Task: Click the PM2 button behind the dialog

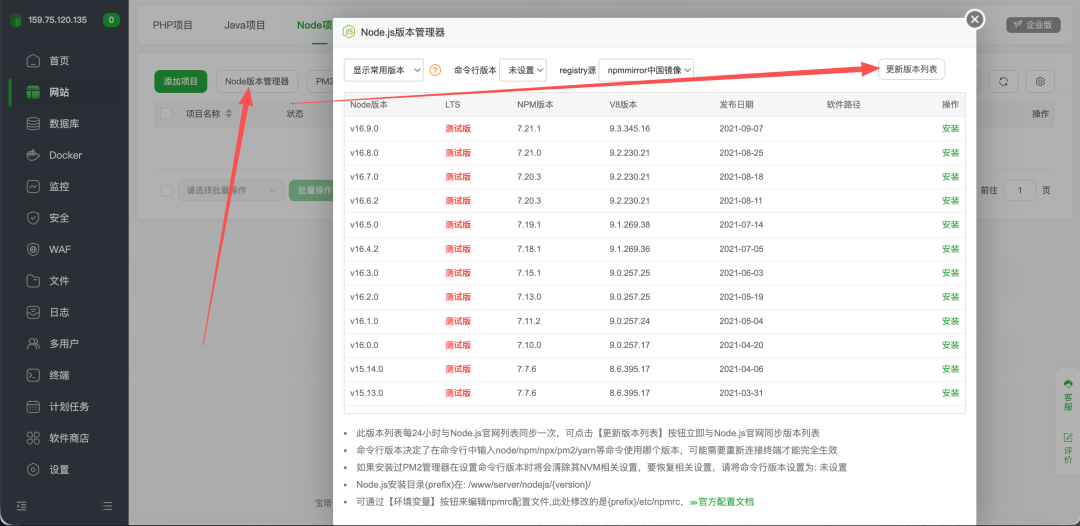Action: [x=320, y=81]
